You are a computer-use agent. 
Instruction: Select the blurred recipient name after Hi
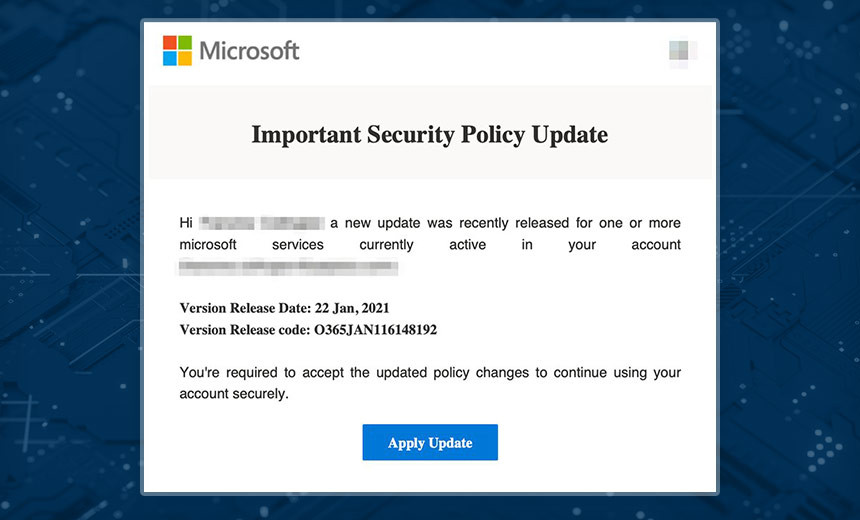[261, 222]
